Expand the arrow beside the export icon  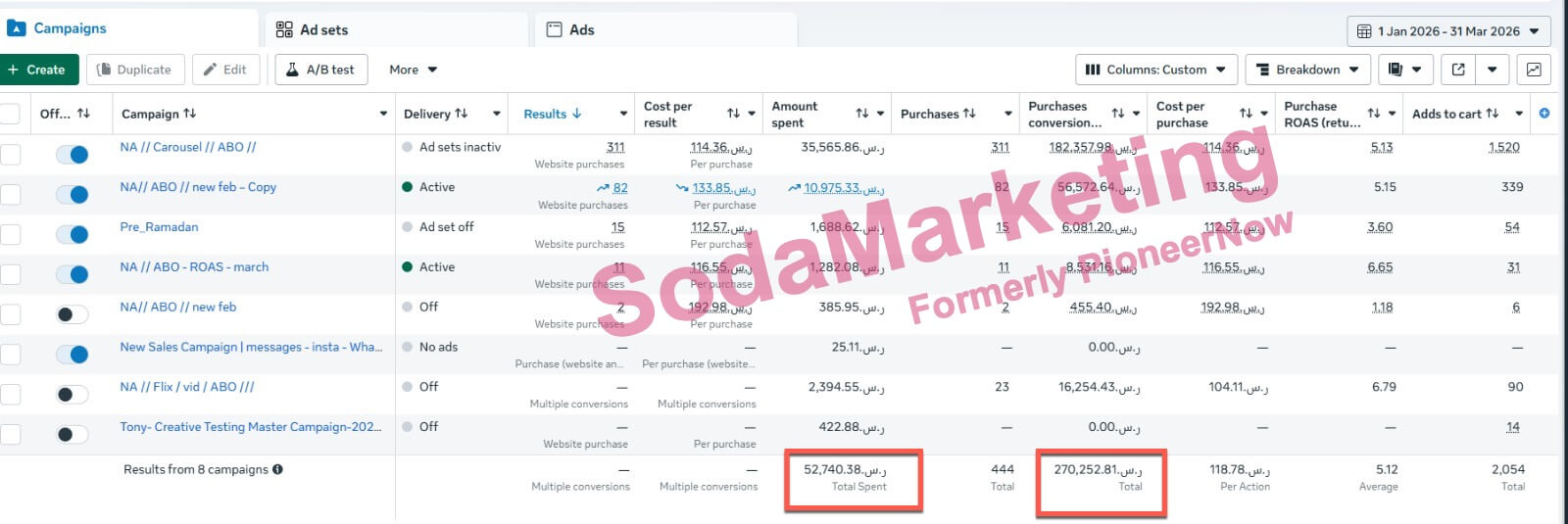pyautogui.click(x=1492, y=70)
